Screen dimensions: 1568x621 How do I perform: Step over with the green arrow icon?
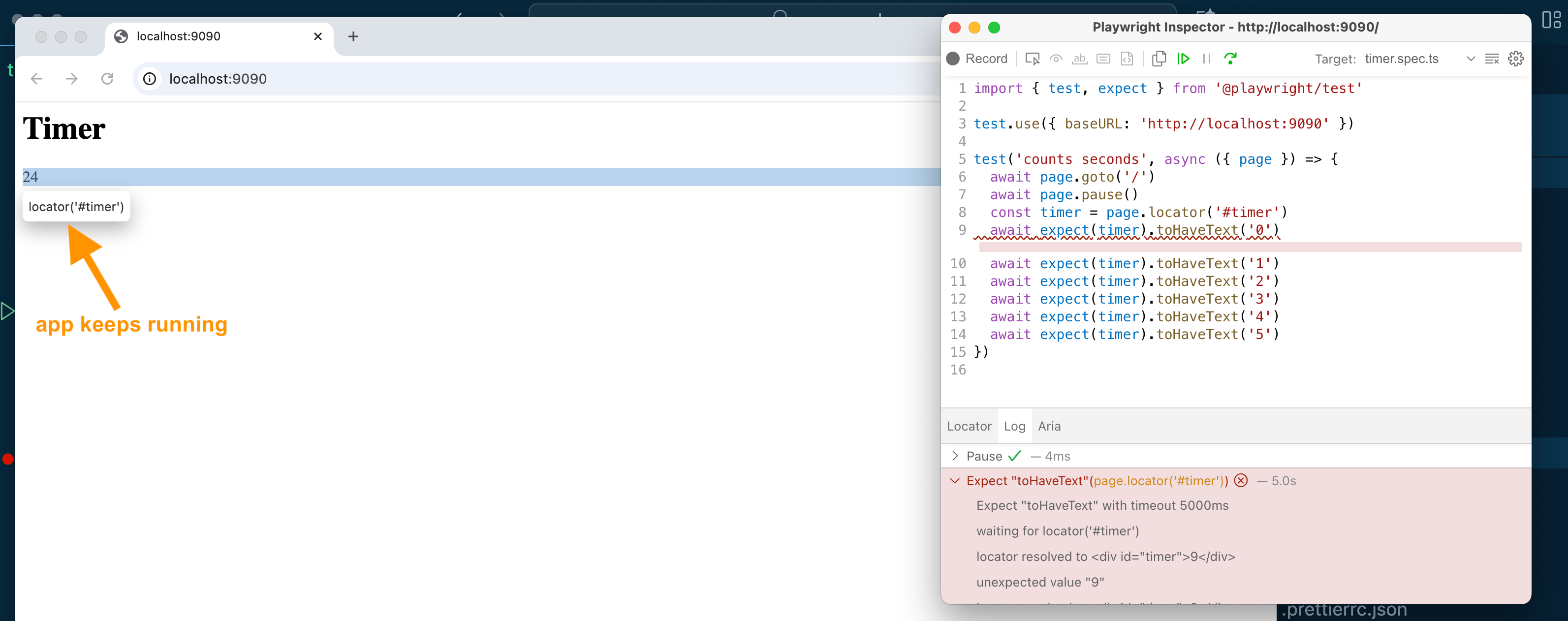coord(1230,59)
